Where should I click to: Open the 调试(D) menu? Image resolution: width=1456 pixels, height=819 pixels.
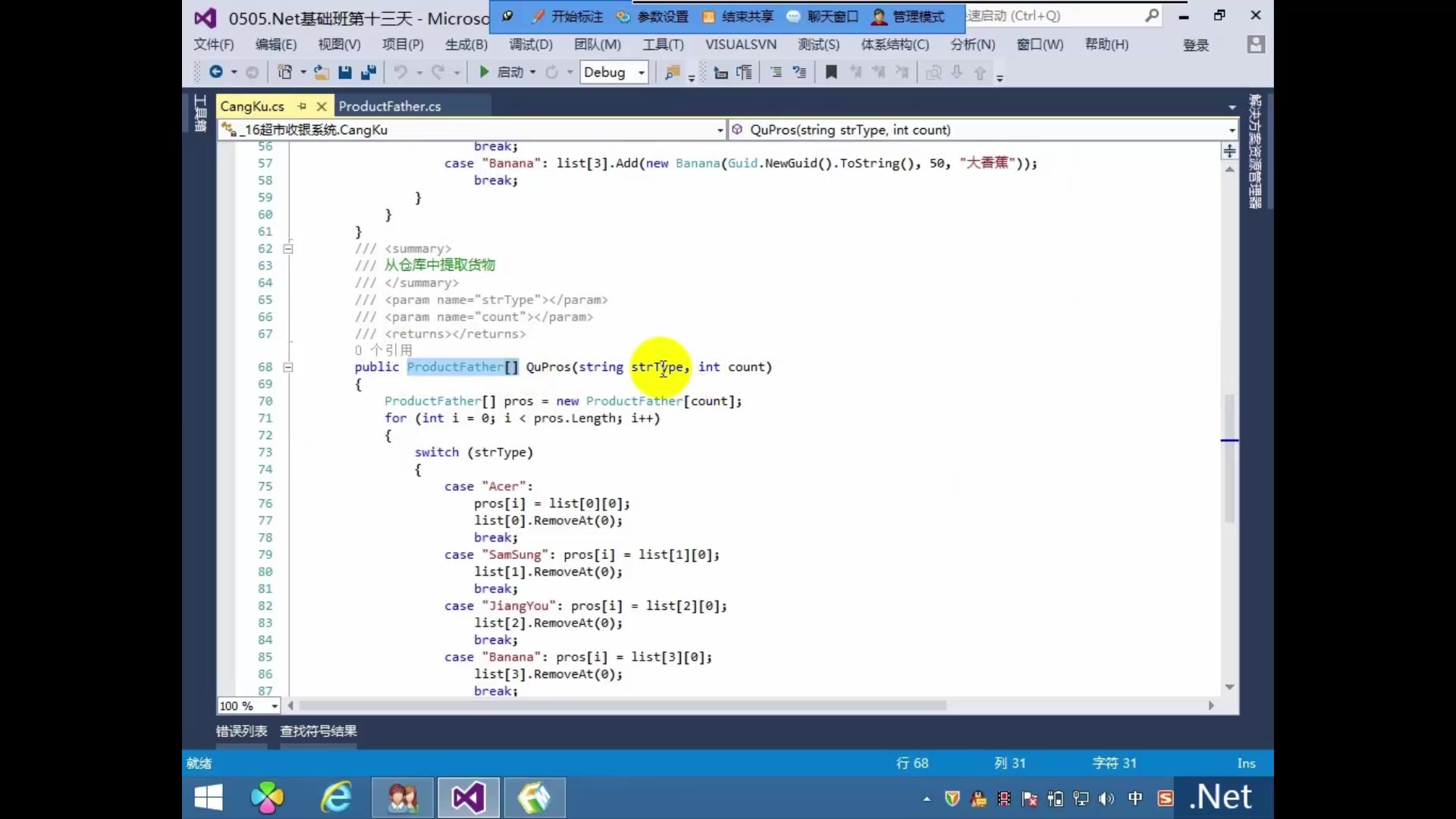click(530, 45)
